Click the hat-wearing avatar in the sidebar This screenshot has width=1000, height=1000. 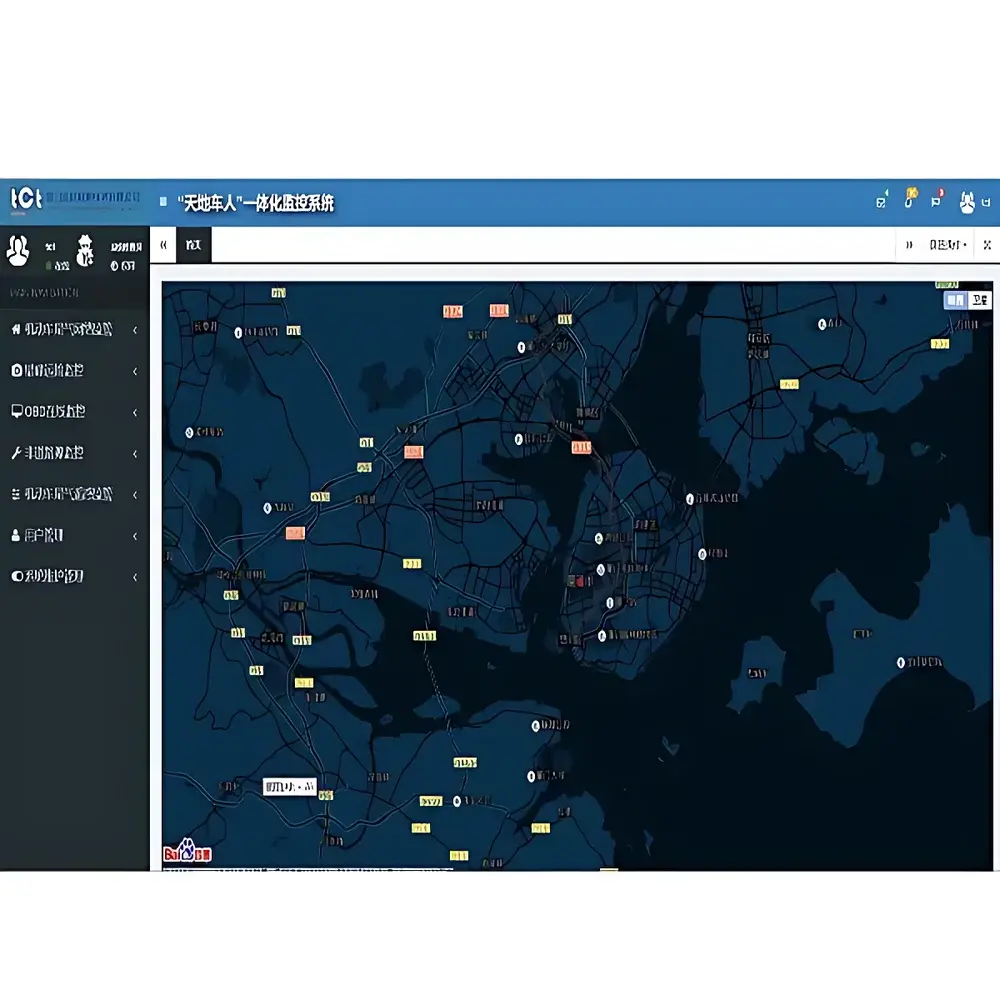[x=85, y=250]
